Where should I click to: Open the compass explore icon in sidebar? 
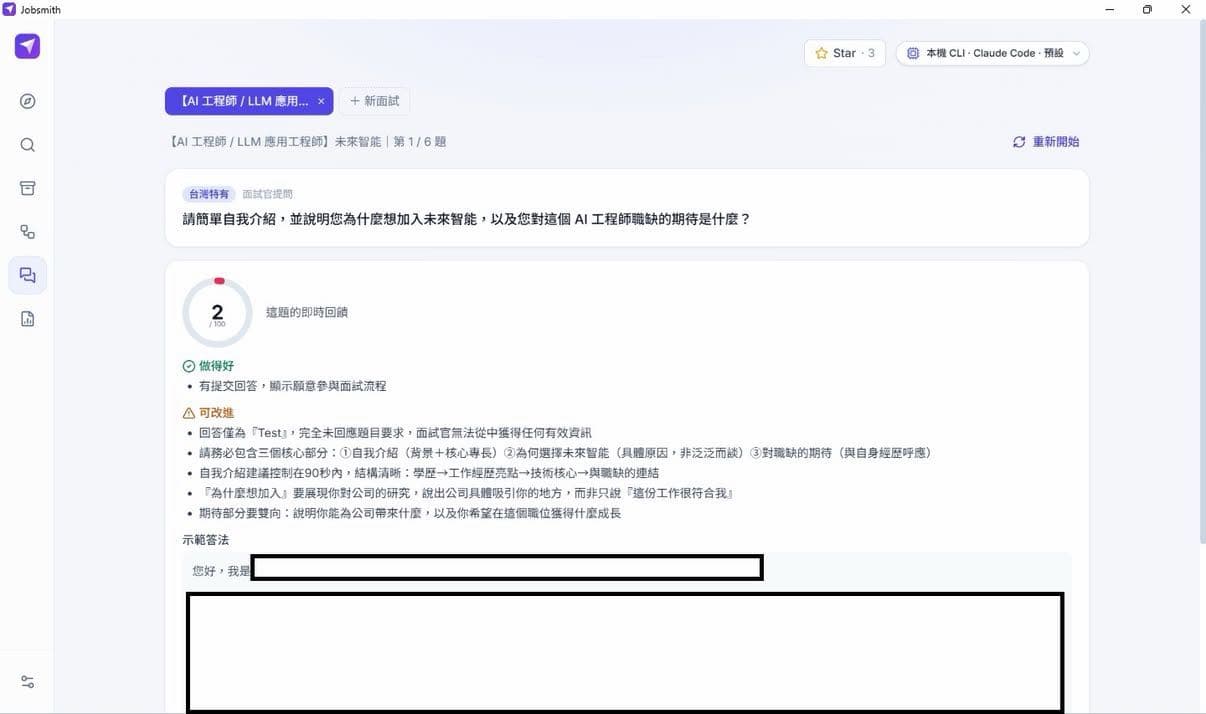[28, 101]
